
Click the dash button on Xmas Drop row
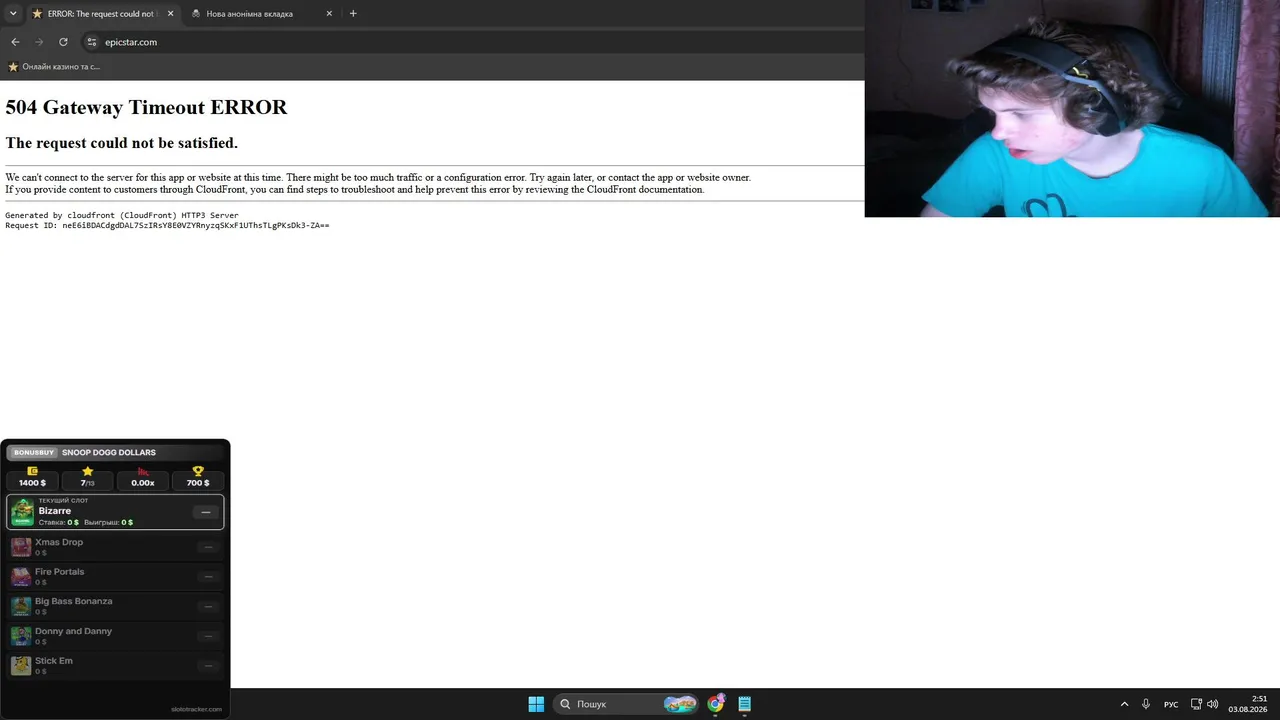(x=208, y=547)
